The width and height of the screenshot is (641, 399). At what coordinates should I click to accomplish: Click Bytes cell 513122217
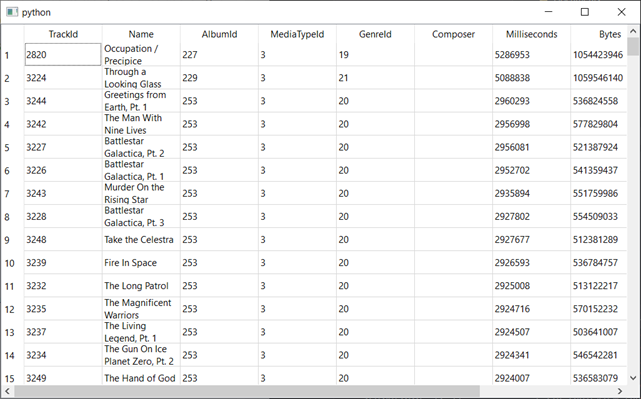tap(599, 286)
